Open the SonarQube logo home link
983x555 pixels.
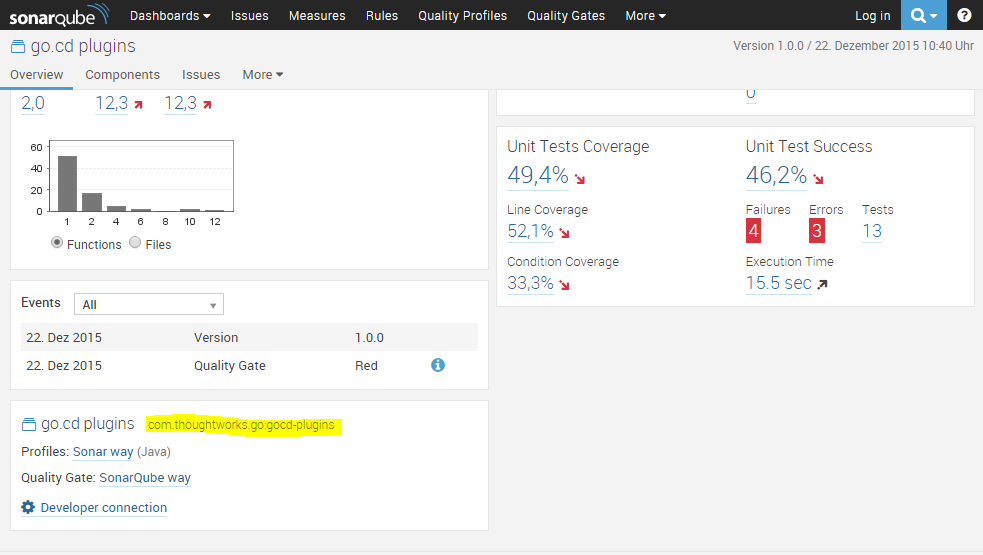click(x=59, y=15)
